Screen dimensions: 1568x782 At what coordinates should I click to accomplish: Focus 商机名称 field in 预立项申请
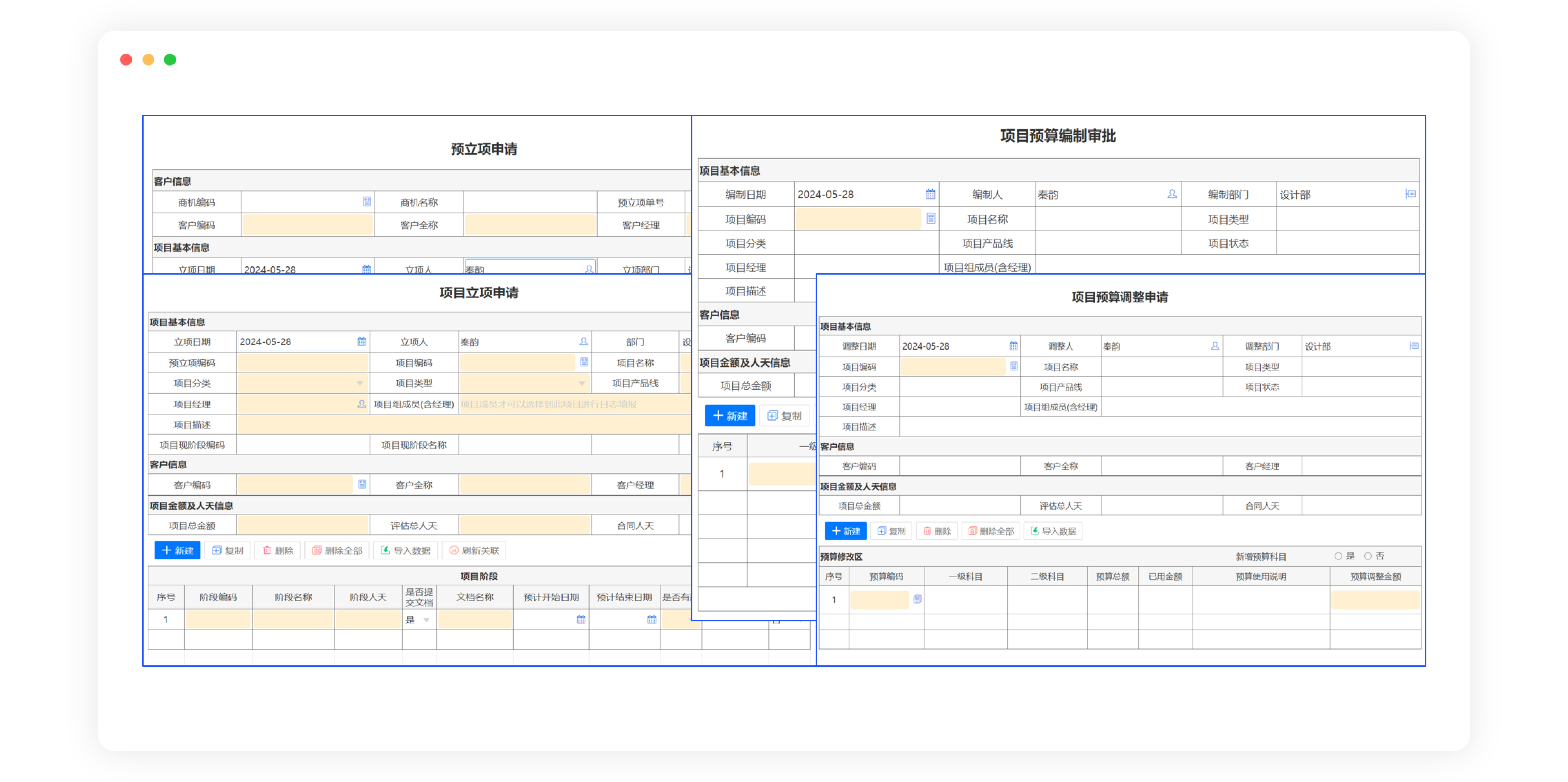(530, 202)
